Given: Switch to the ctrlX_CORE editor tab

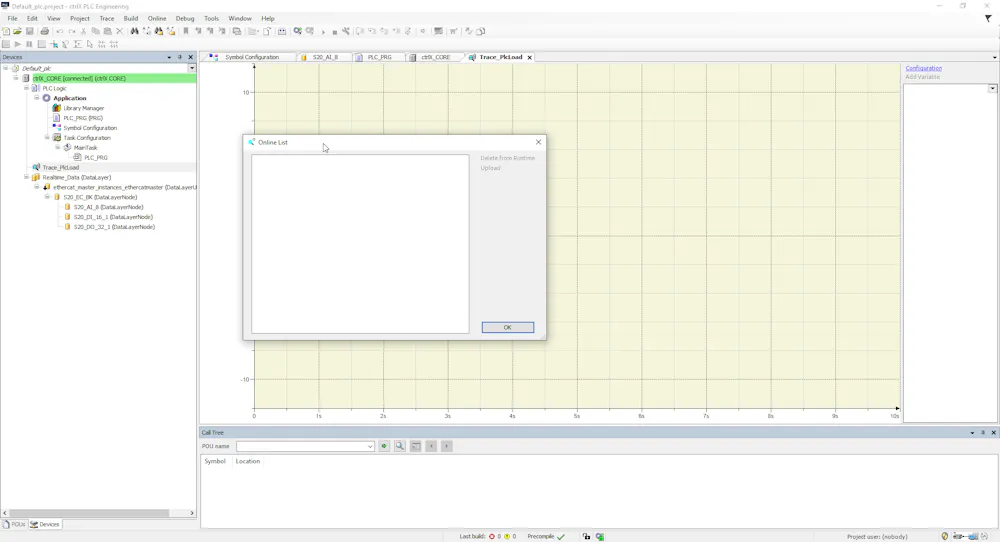Looking at the screenshot, I should 435,57.
